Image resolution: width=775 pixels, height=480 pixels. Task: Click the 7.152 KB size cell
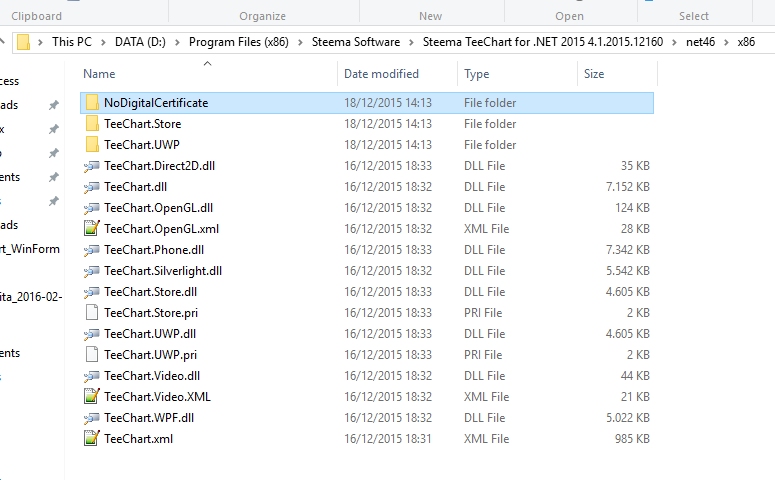pyautogui.click(x=627, y=187)
